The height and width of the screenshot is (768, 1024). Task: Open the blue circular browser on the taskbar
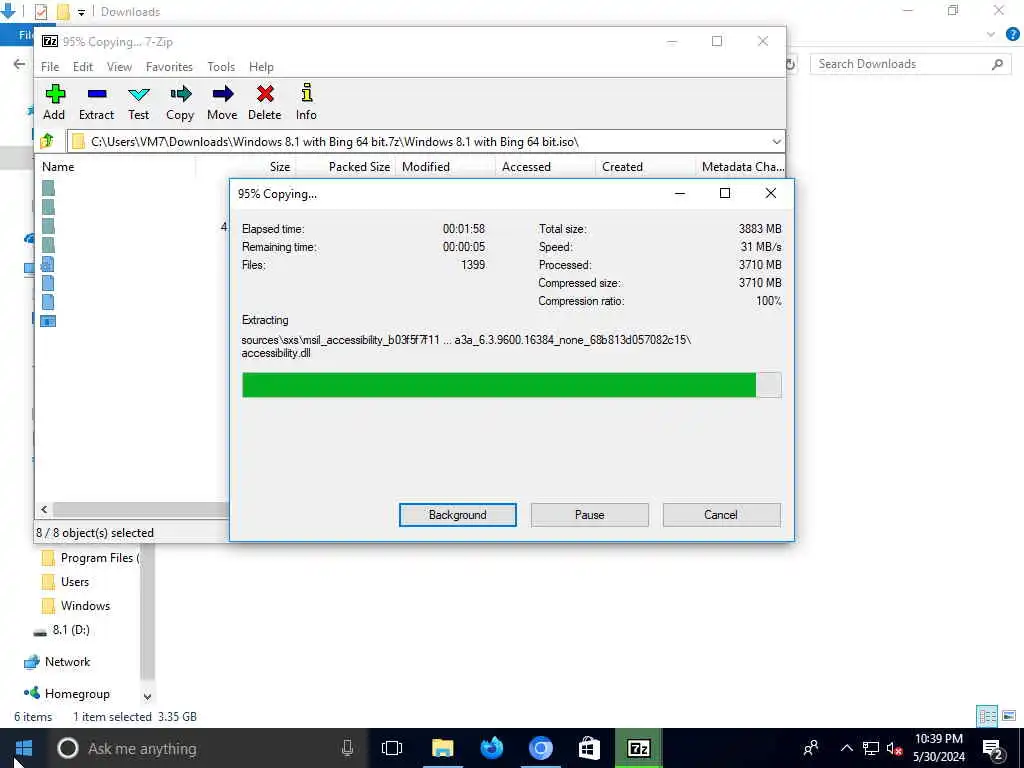coord(540,748)
